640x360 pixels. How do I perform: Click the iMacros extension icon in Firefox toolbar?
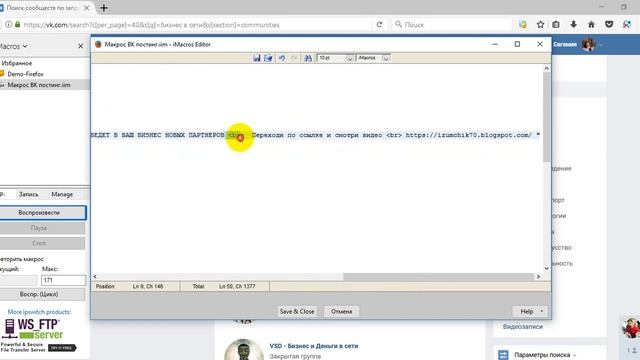[627, 24]
